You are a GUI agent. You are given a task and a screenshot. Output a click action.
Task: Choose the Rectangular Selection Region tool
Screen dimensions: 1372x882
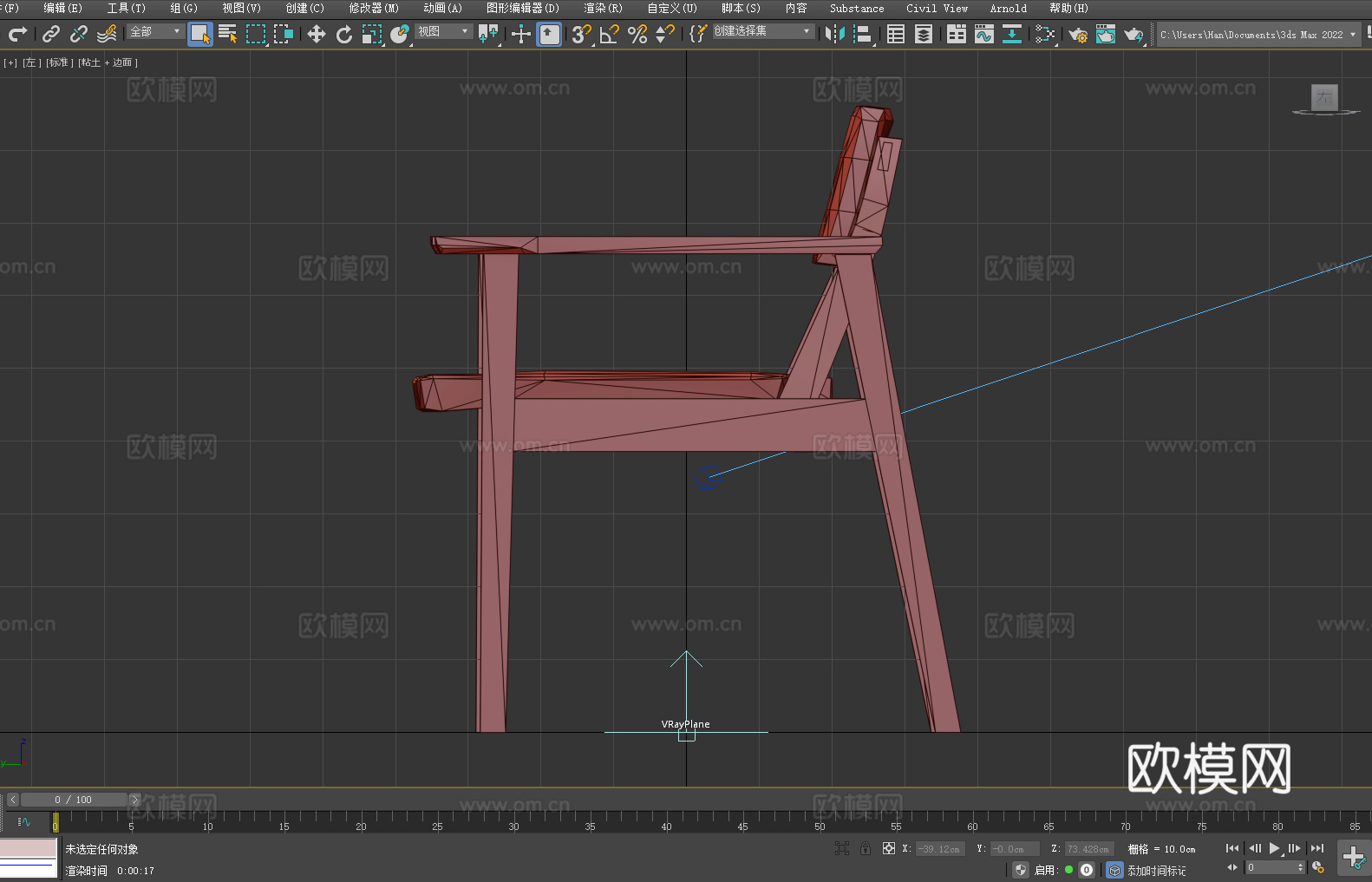256,34
